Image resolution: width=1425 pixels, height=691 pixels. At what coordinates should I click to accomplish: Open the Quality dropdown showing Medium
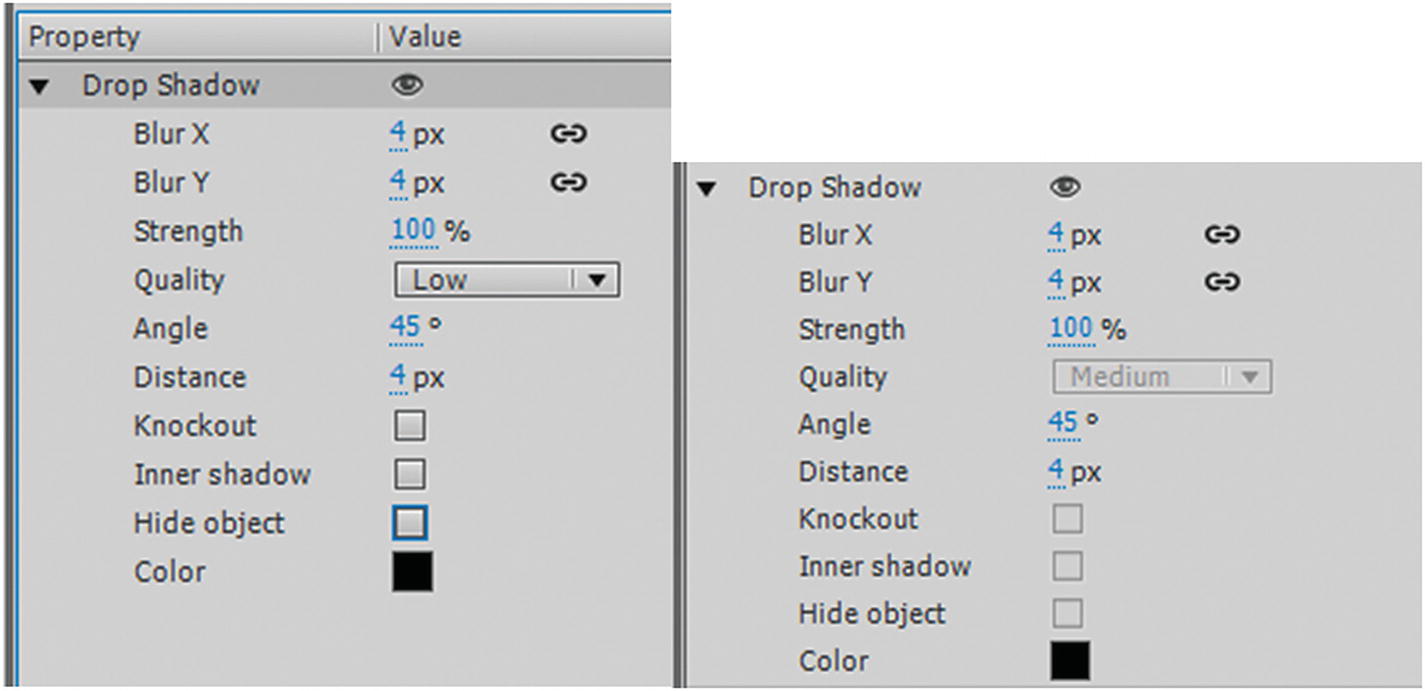1162,377
